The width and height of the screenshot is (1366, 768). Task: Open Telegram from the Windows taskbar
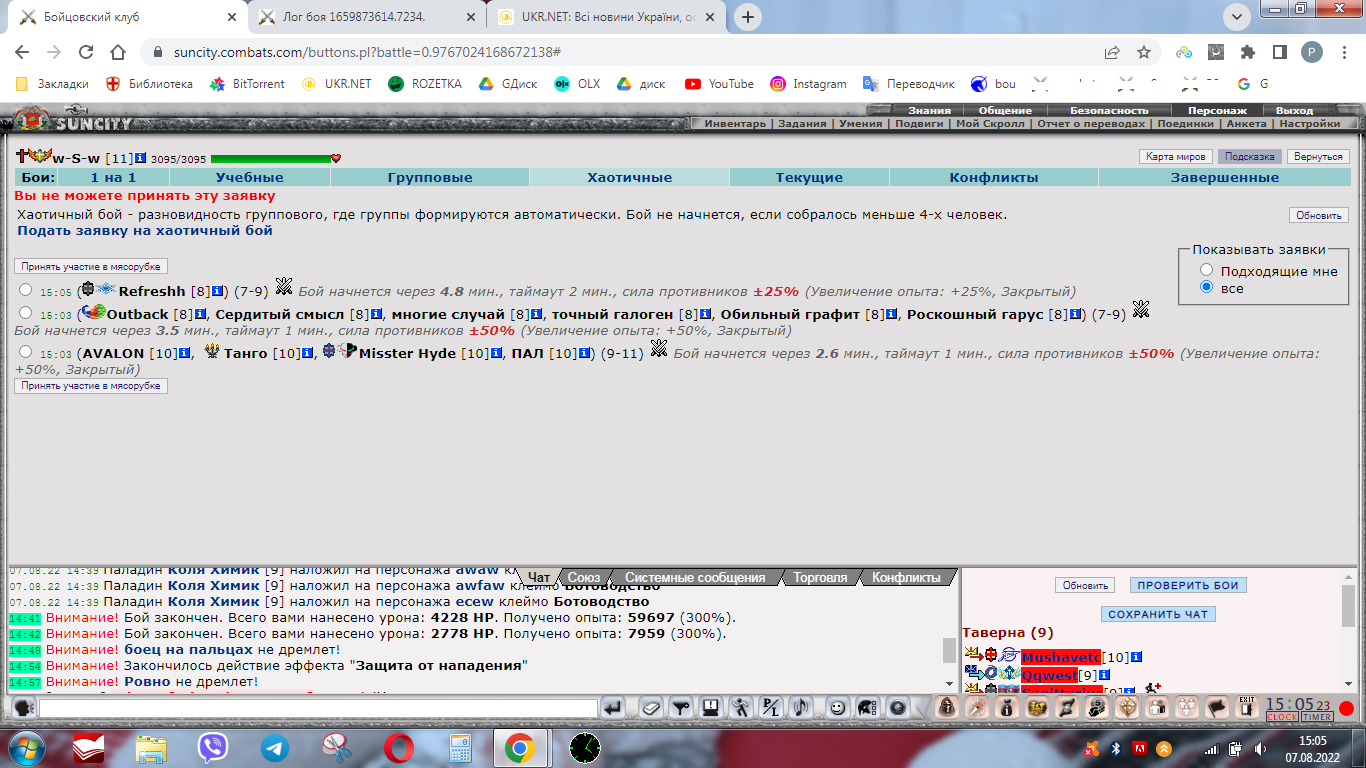(275, 747)
